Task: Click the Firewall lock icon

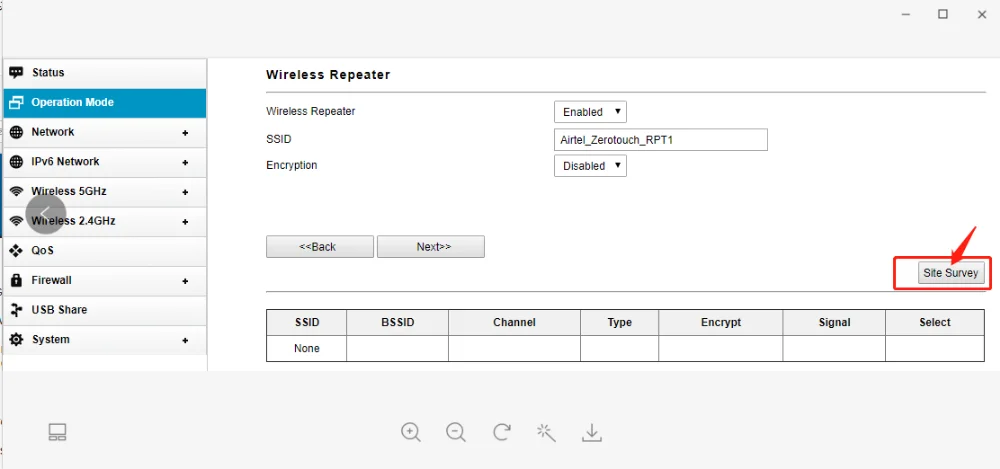Action: pos(17,280)
